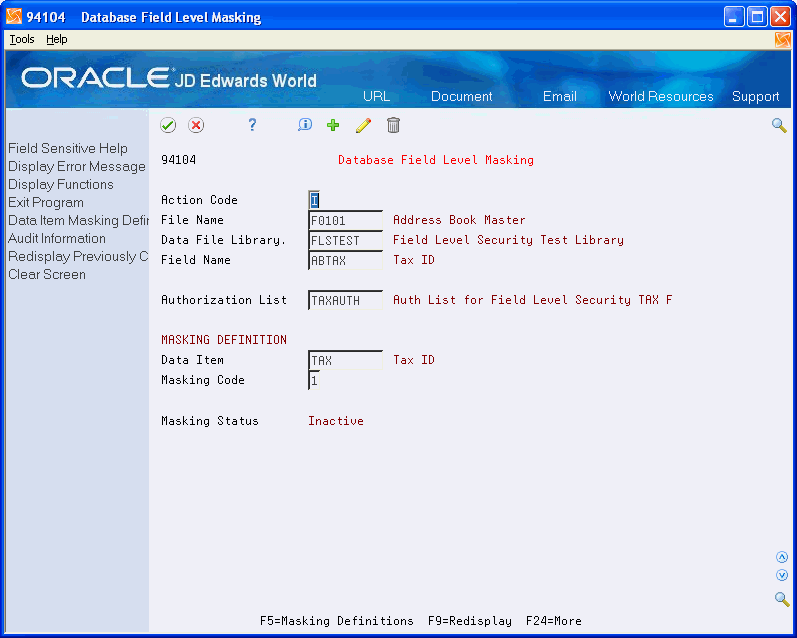Open the Document link in banner
This screenshot has width=797, height=638.
[462, 97]
